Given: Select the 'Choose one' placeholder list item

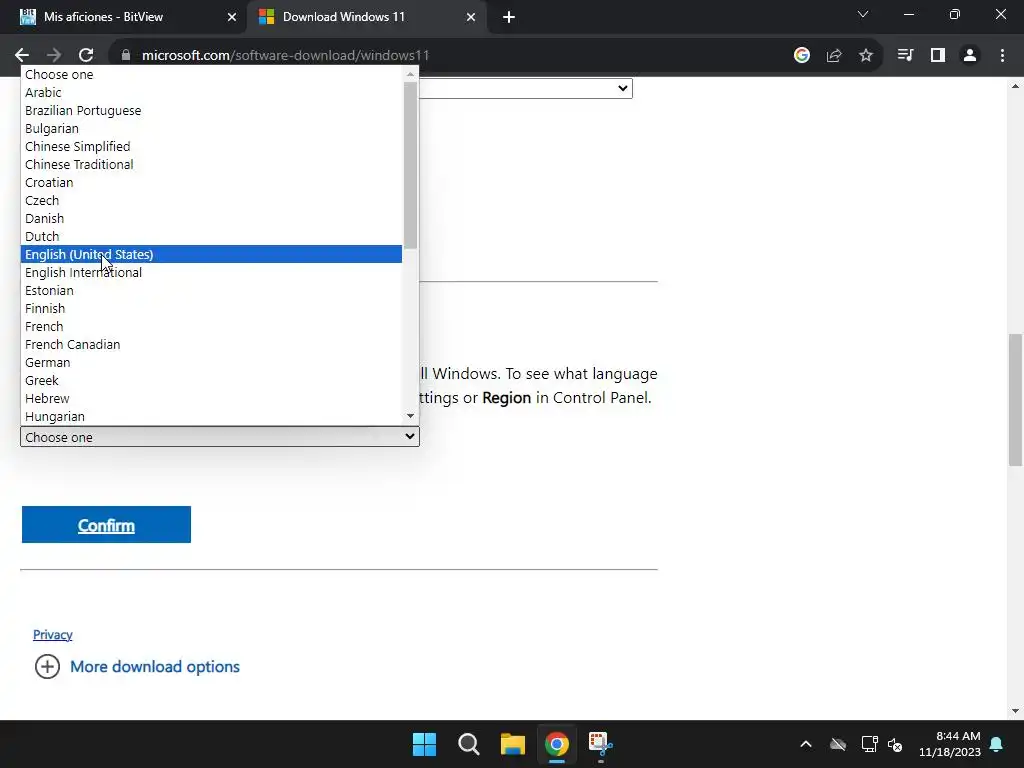Looking at the screenshot, I should [212, 74].
